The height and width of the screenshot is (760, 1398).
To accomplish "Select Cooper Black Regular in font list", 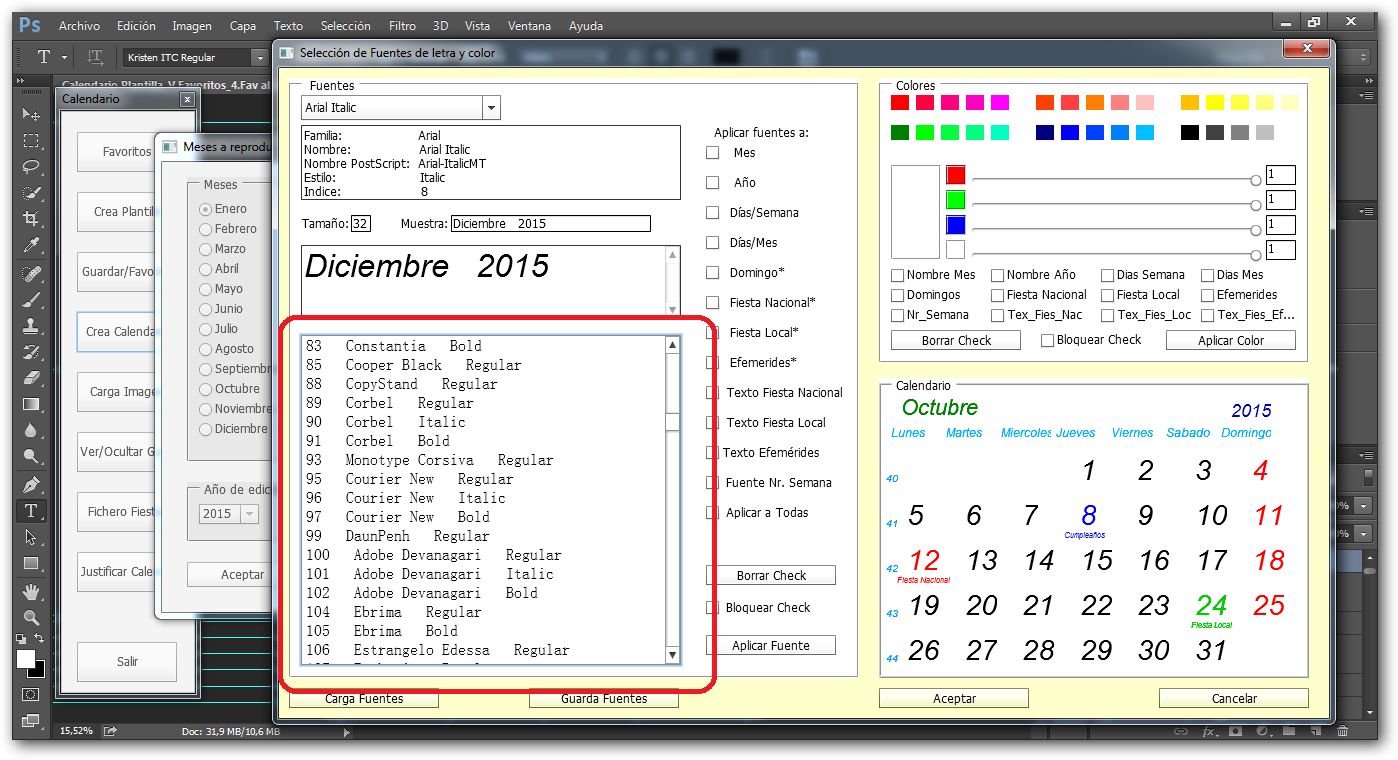I will click(x=483, y=365).
